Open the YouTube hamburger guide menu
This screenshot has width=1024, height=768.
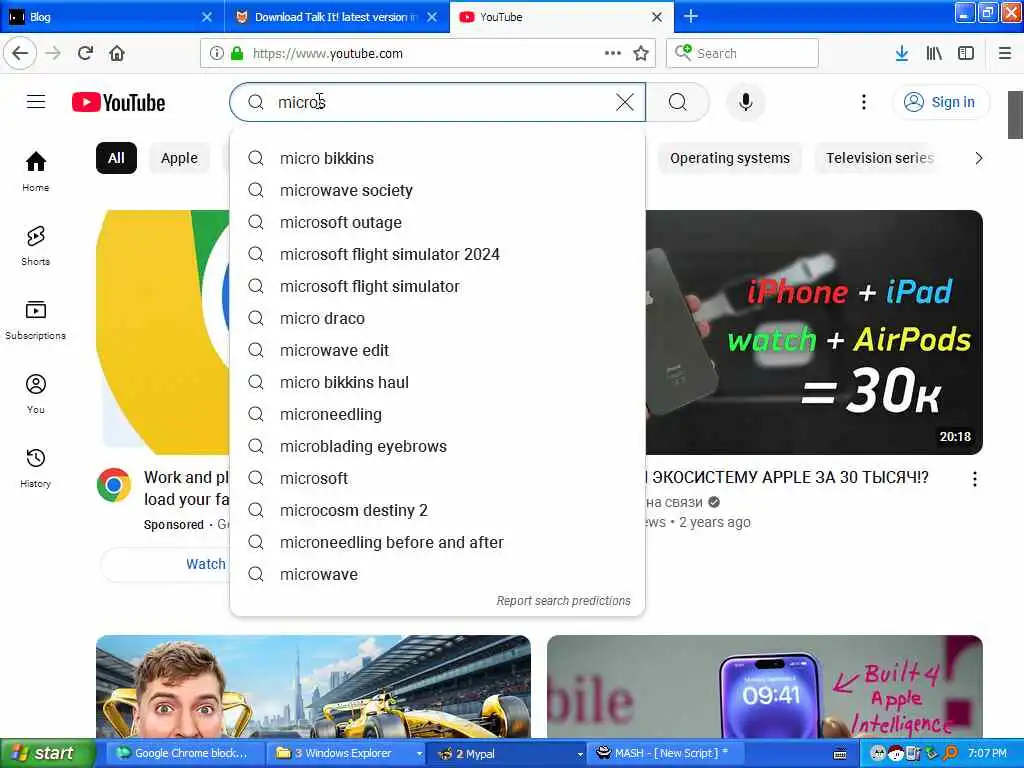36,102
